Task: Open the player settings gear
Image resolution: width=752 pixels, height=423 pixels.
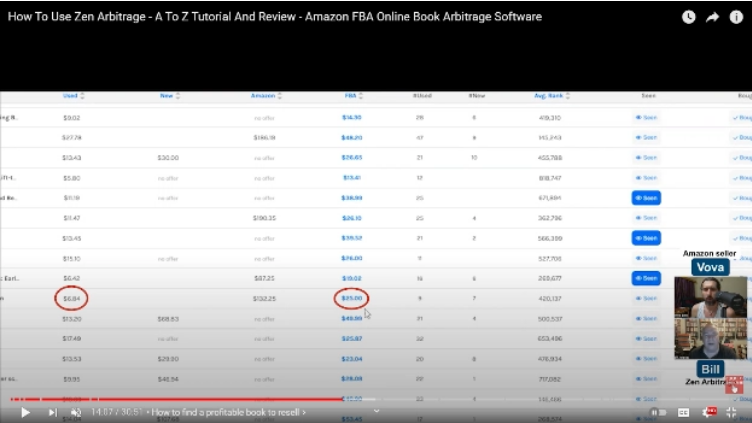Action: click(709, 412)
